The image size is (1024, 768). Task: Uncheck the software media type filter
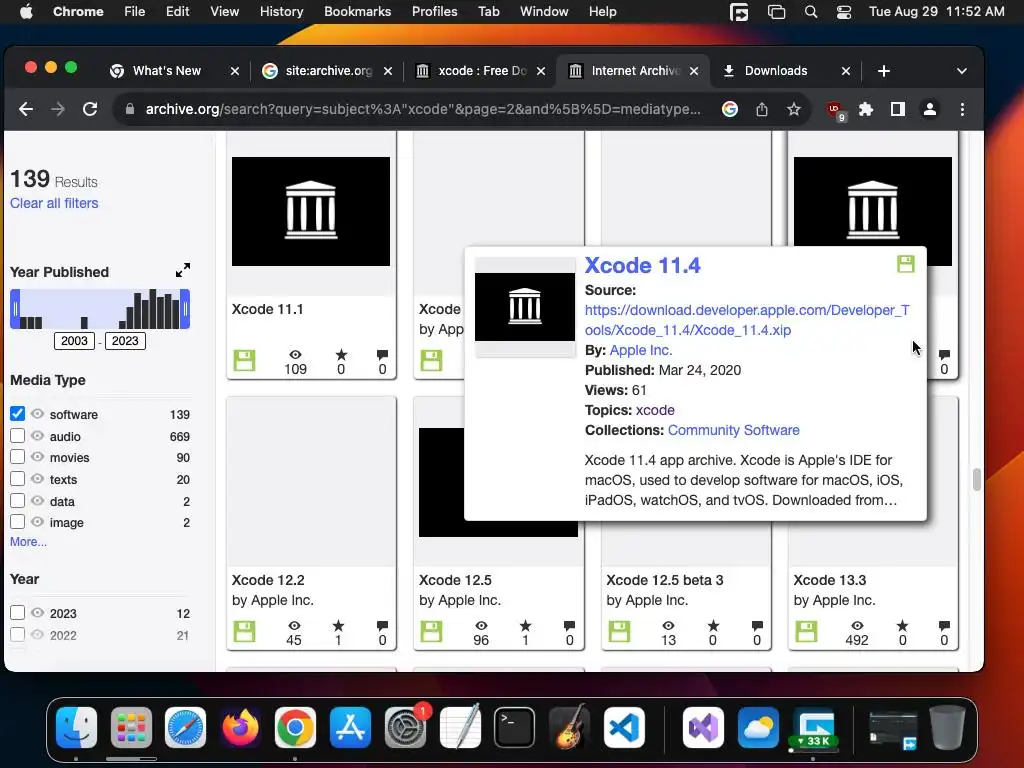click(x=18, y=413)
